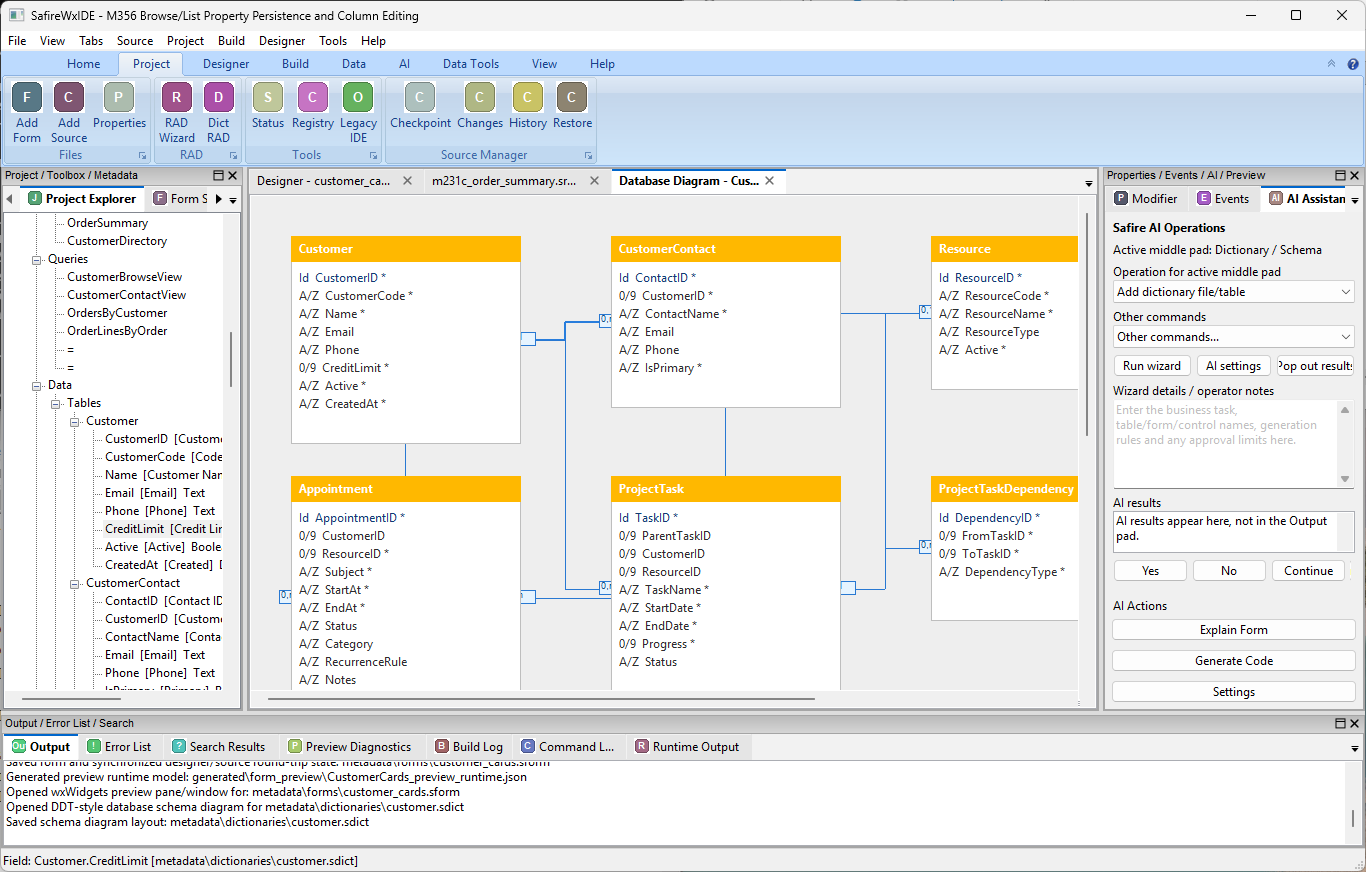Image resolution: width=1366 pixels, height=872 pixels.
Task: Click the Add Form ribbon icon
Action: 27,98
